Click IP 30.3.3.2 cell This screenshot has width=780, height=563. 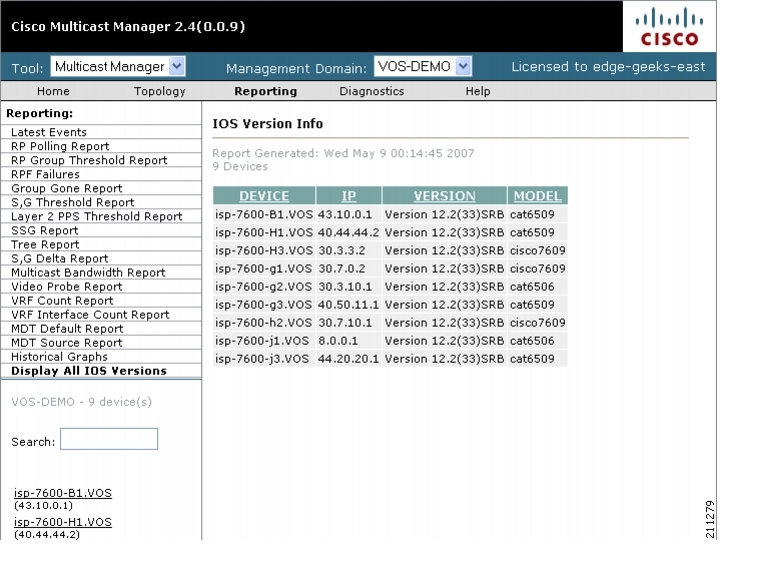pos(349,250)
